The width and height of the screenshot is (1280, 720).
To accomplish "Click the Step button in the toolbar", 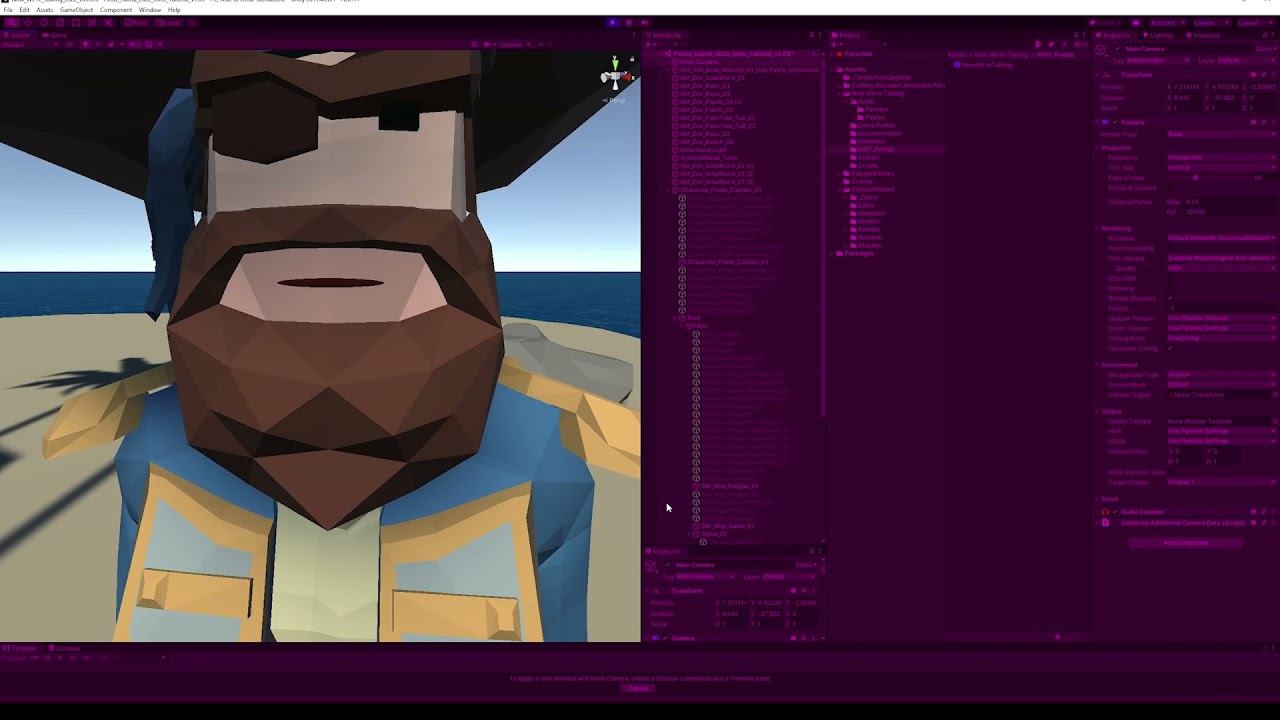I will (645, 22).
